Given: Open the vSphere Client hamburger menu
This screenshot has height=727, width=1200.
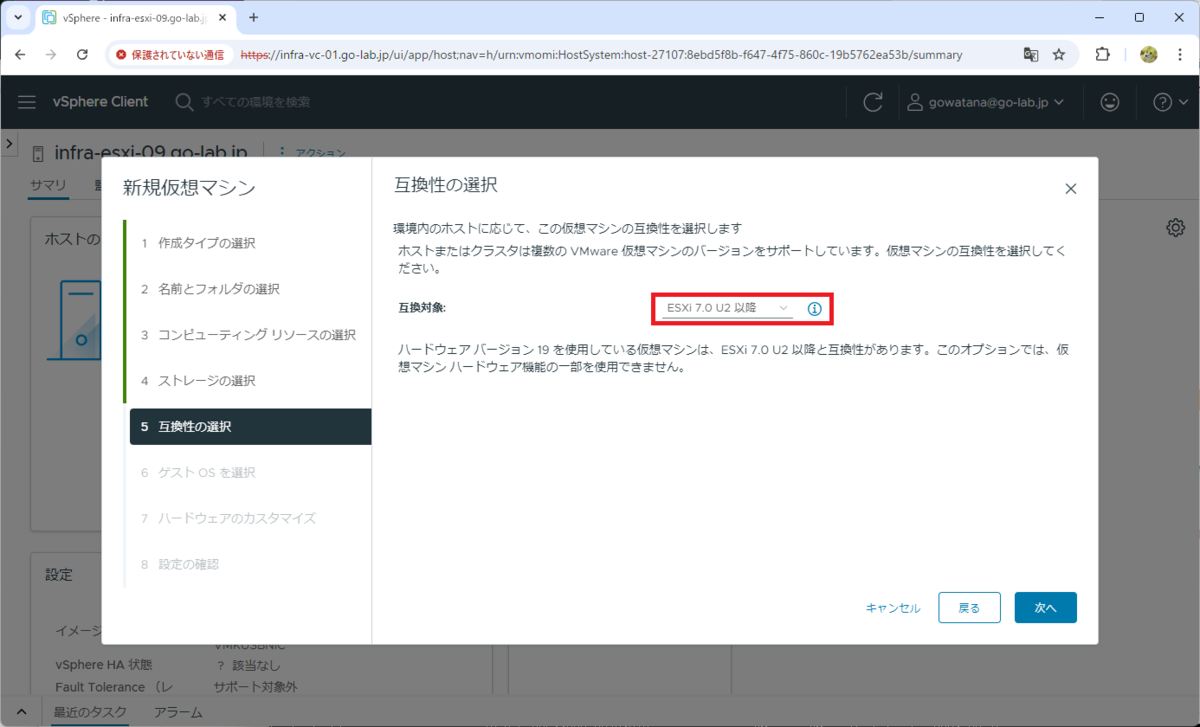Looking at the screenshot, I should coord(27,102).
